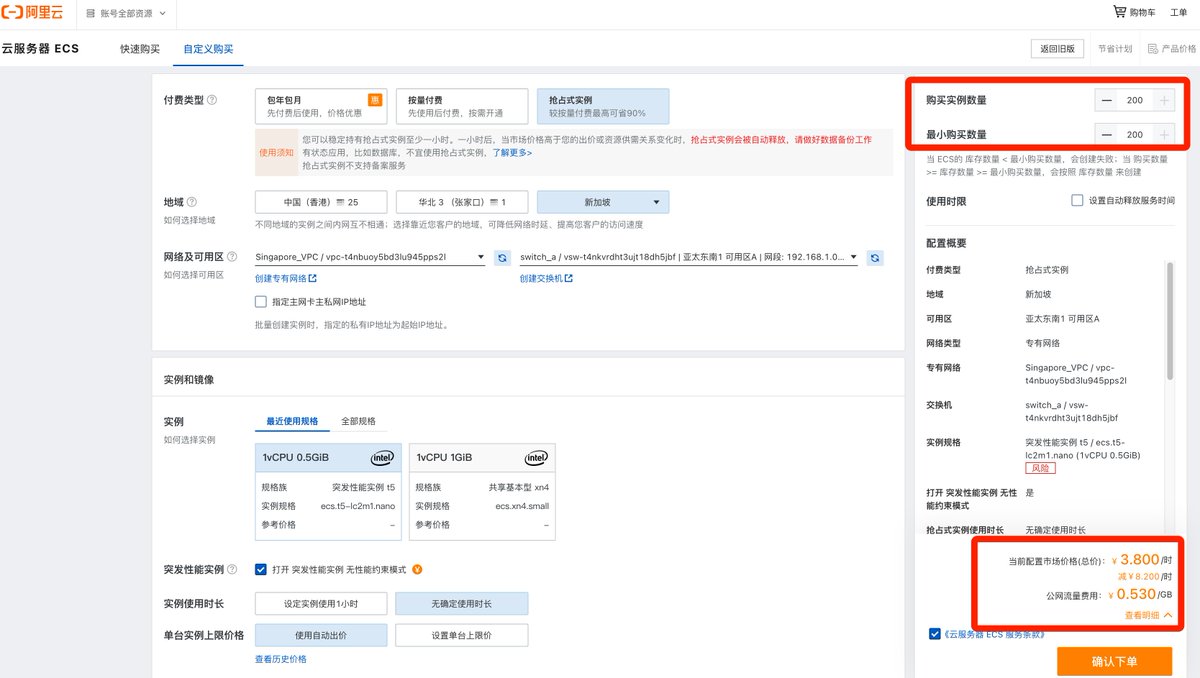This screenshot has height=678, width=1200.
Task: Click 如何选择实例 help text
Action: point(190,440)
